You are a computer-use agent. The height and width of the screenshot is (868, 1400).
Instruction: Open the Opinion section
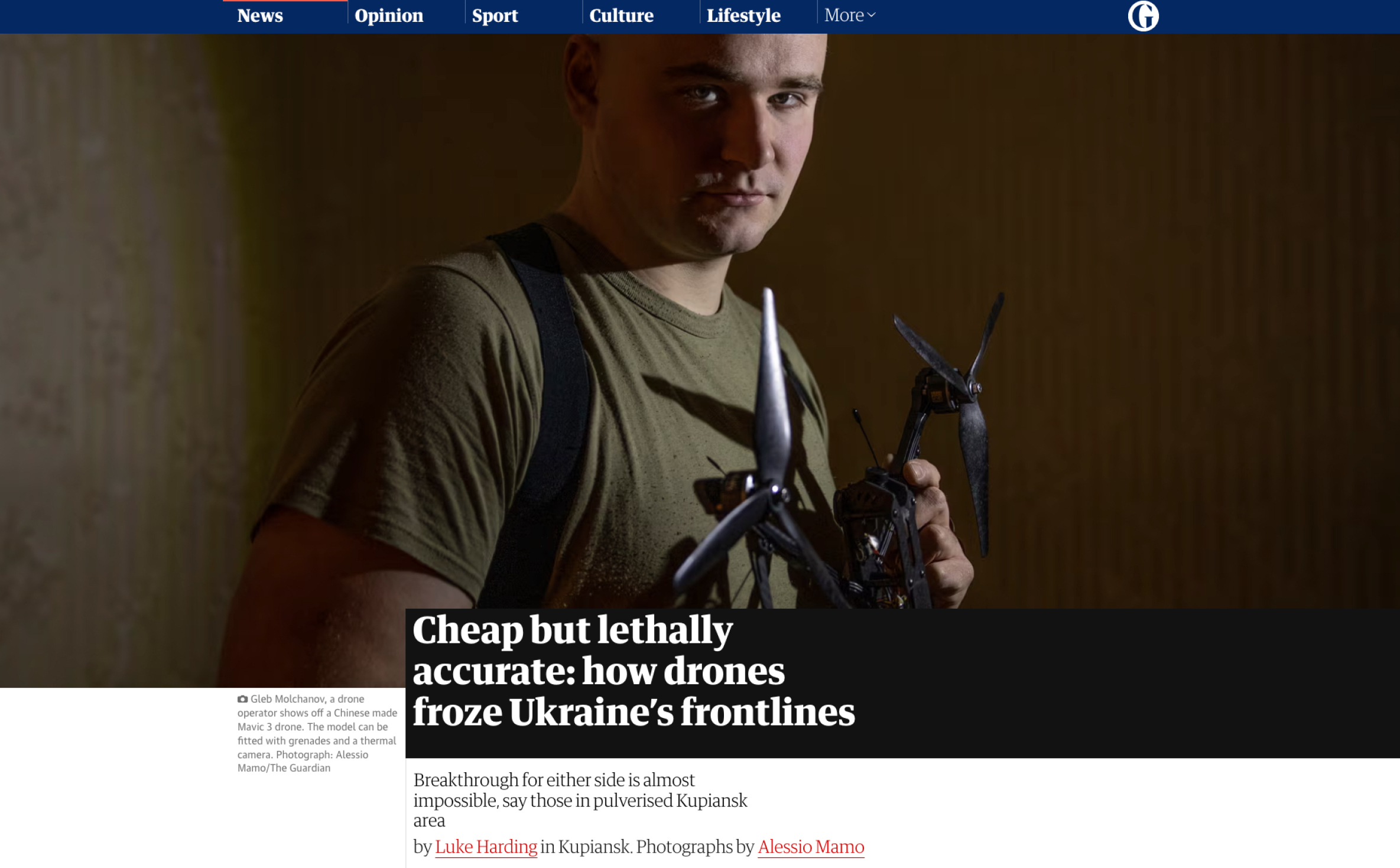[389, 15]
